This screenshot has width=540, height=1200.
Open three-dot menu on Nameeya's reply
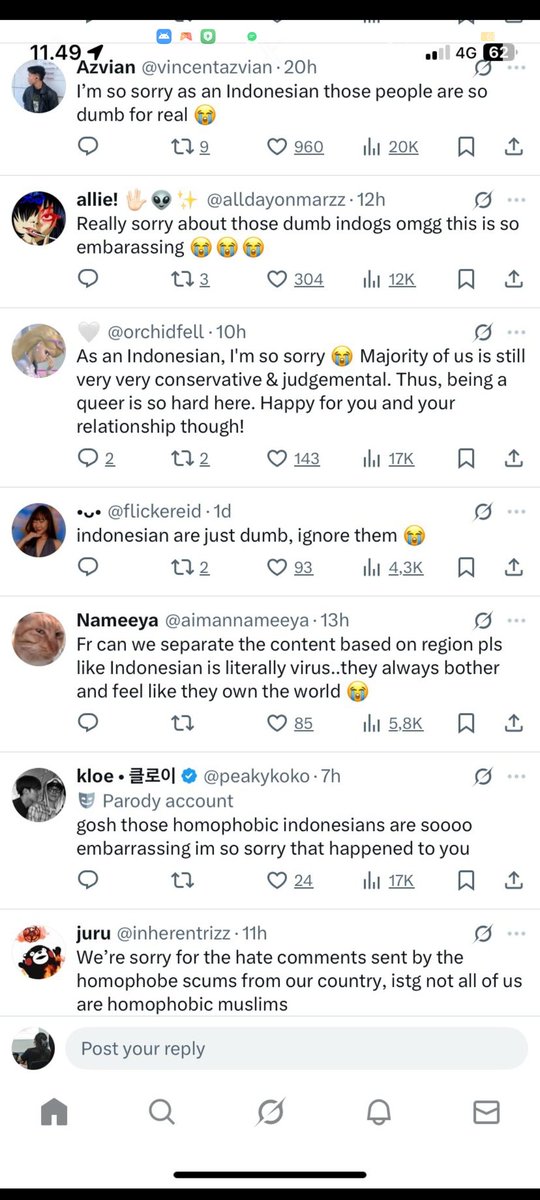pyautogui.click(x=516, y=620)
